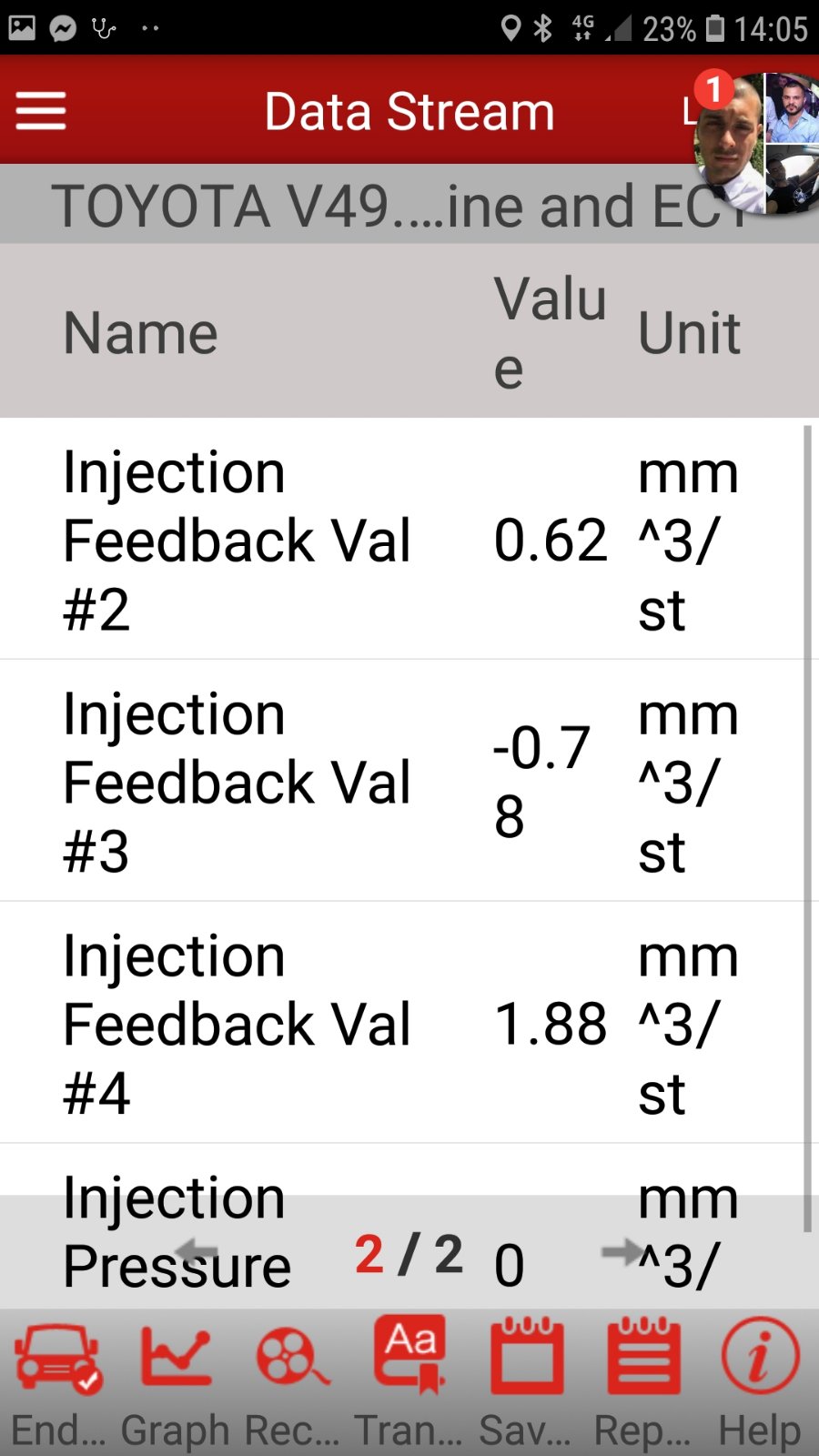Go to the next page arrow

(x=622, y=1252)
